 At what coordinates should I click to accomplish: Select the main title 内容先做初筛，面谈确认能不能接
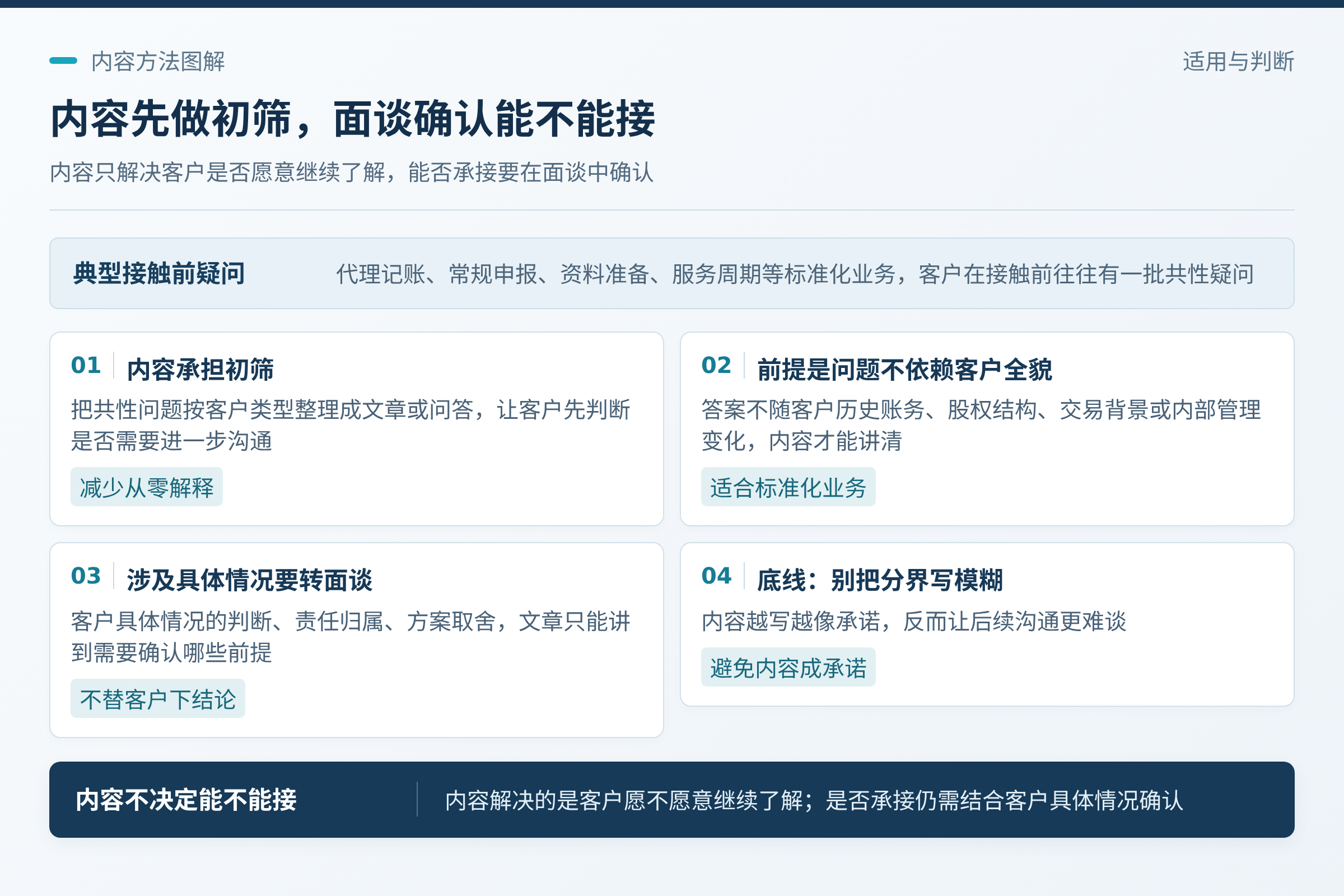(x=353, y=119)
